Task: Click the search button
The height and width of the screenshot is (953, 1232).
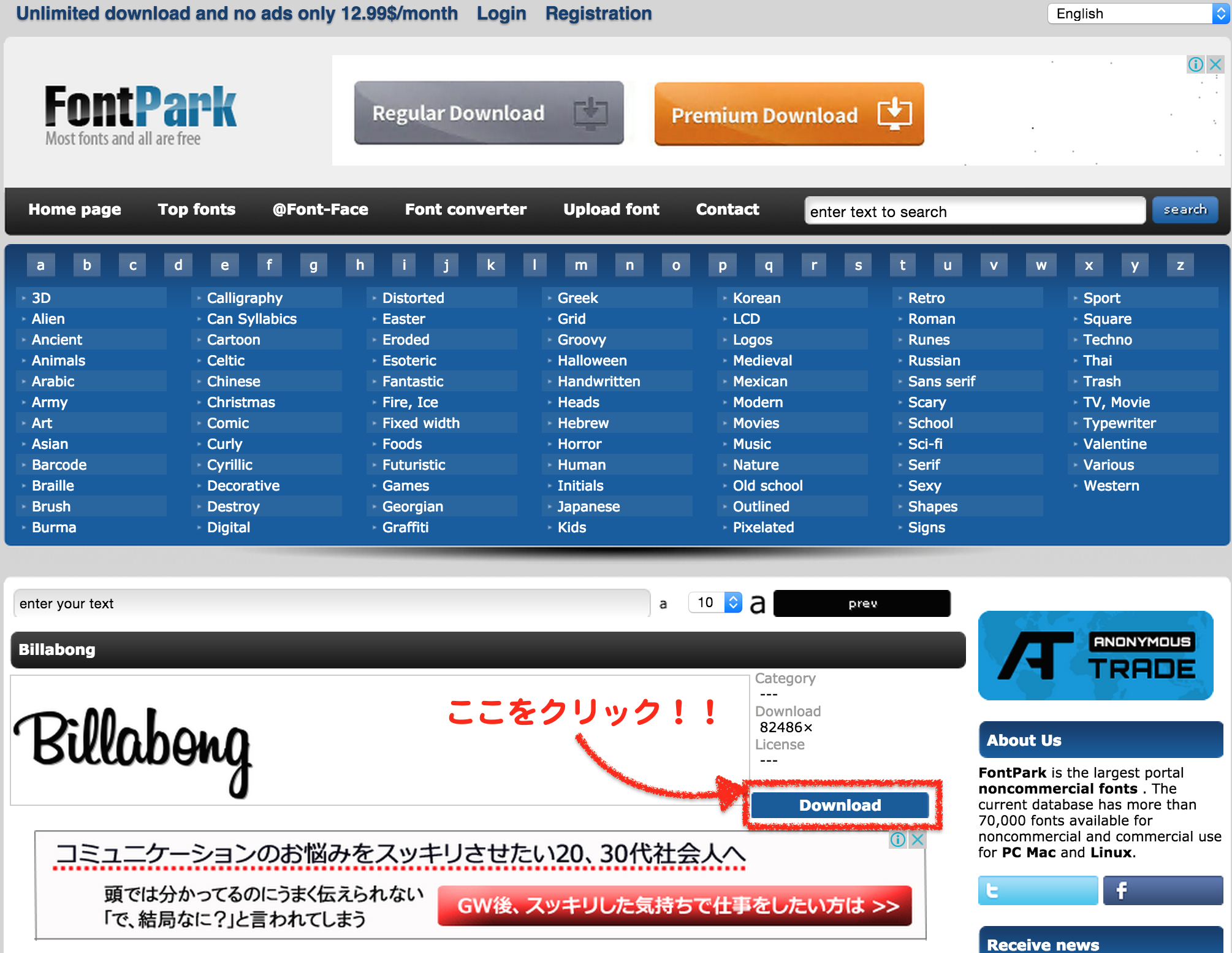Action: pos(1185,210)
